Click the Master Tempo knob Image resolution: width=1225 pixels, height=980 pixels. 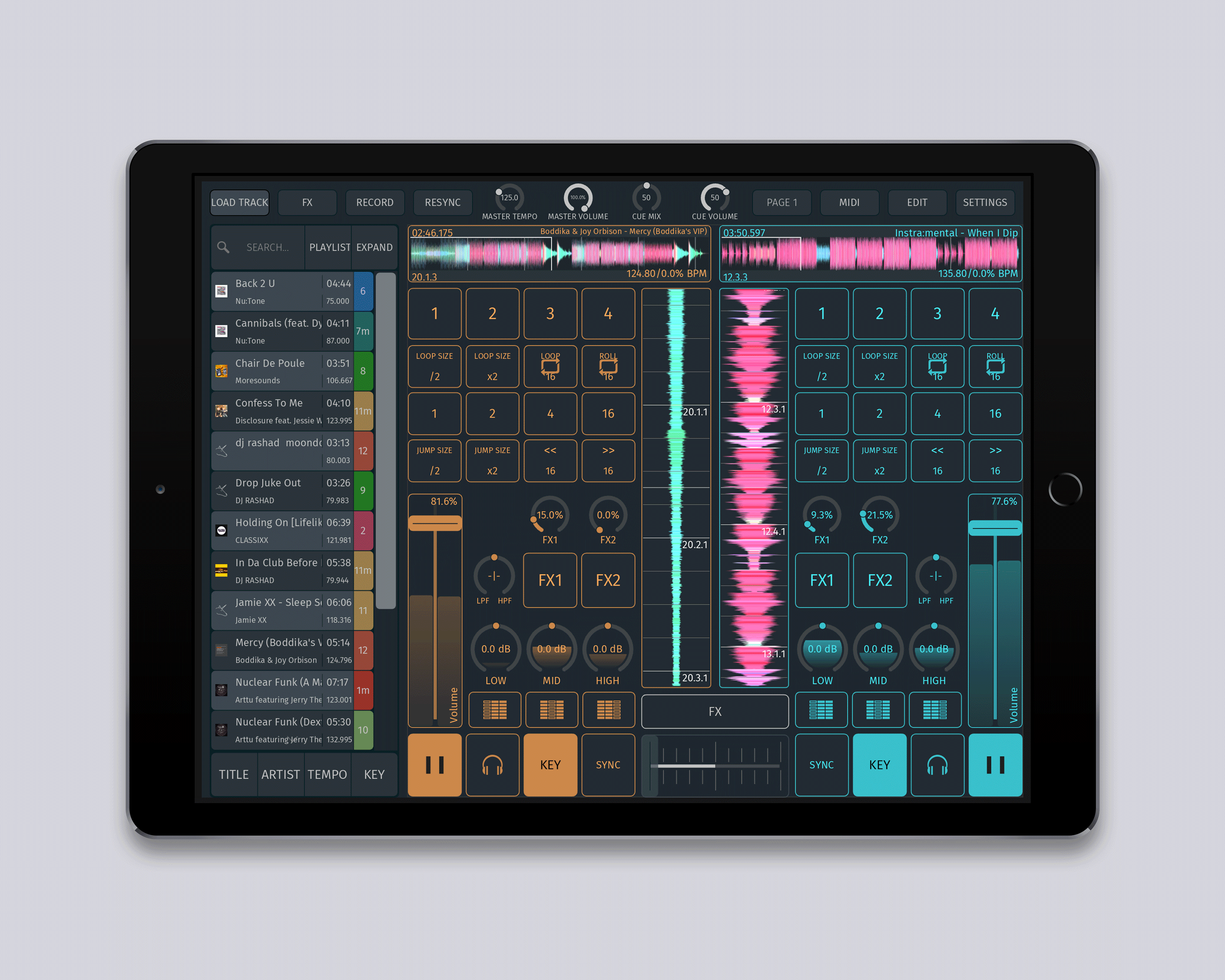coord(509,198)
